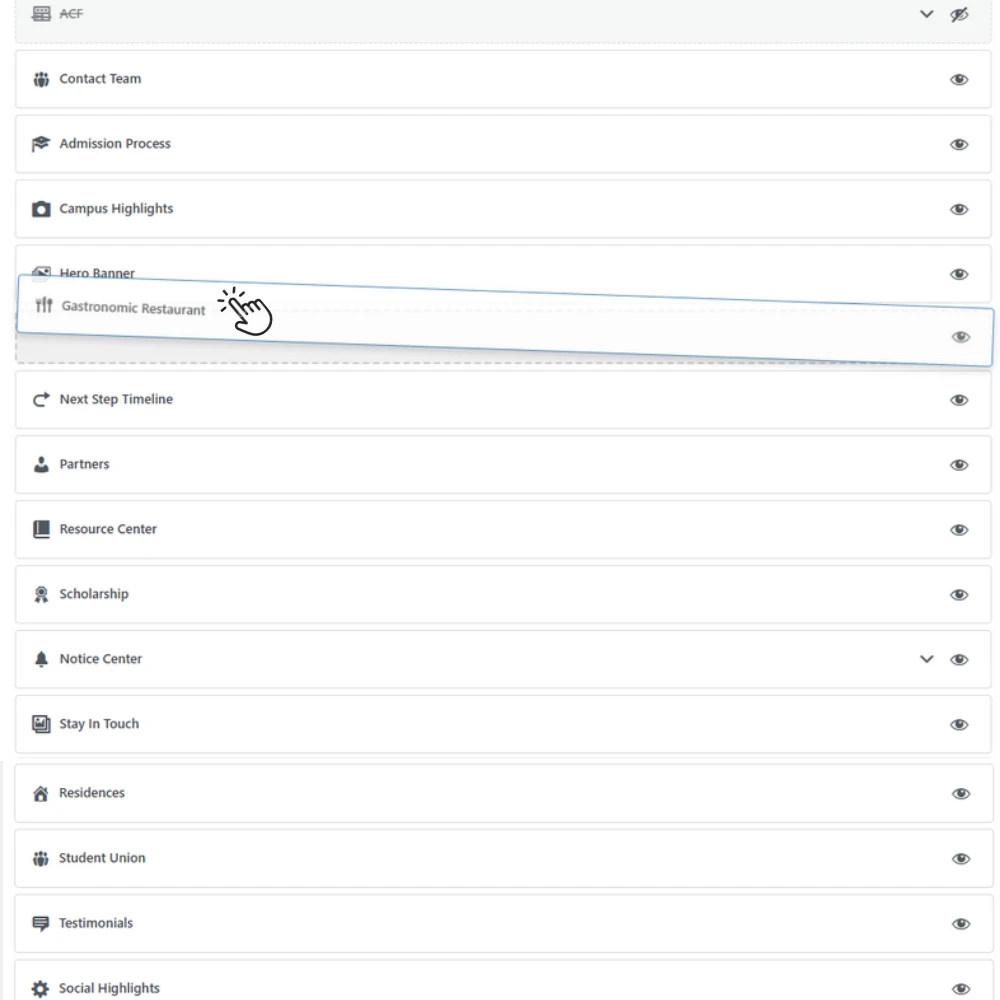Click the Admission Process graduation cap icon
The width and height of the screenshot is (1000, 1000).
pos(41,144)
